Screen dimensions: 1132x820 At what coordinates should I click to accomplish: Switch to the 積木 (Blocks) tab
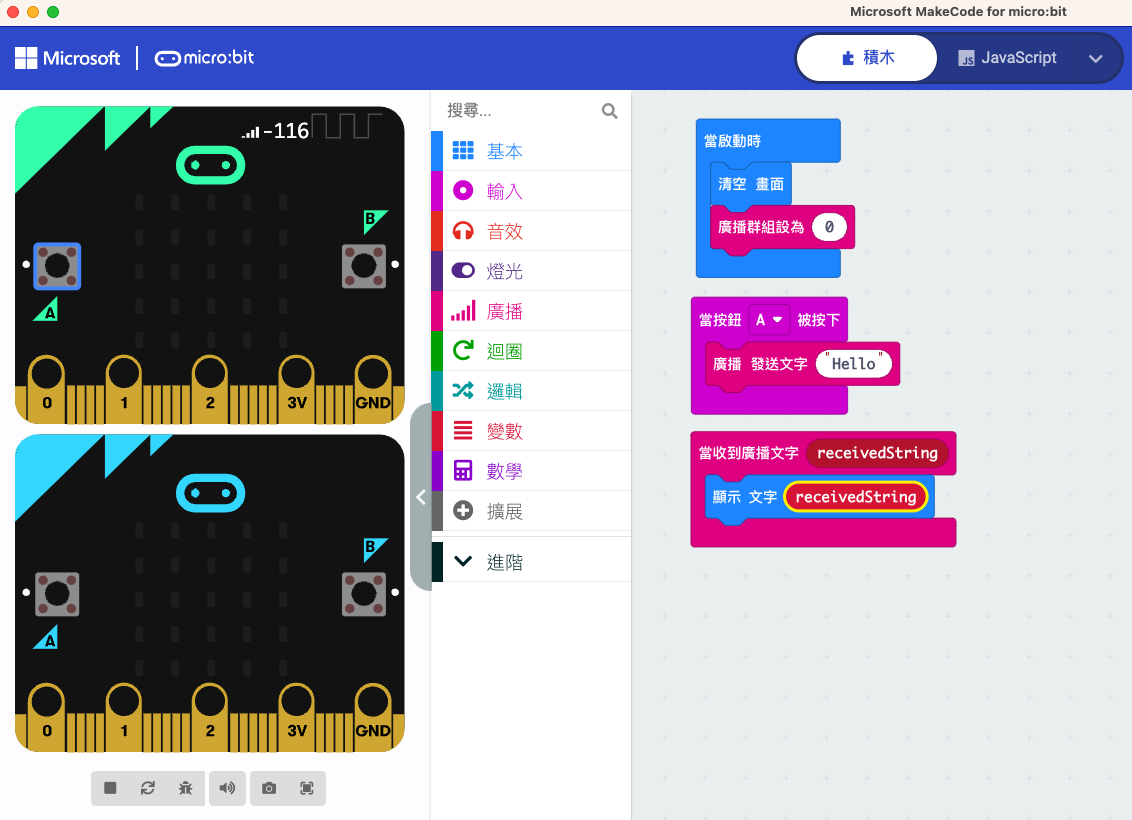tap(867, 58)
